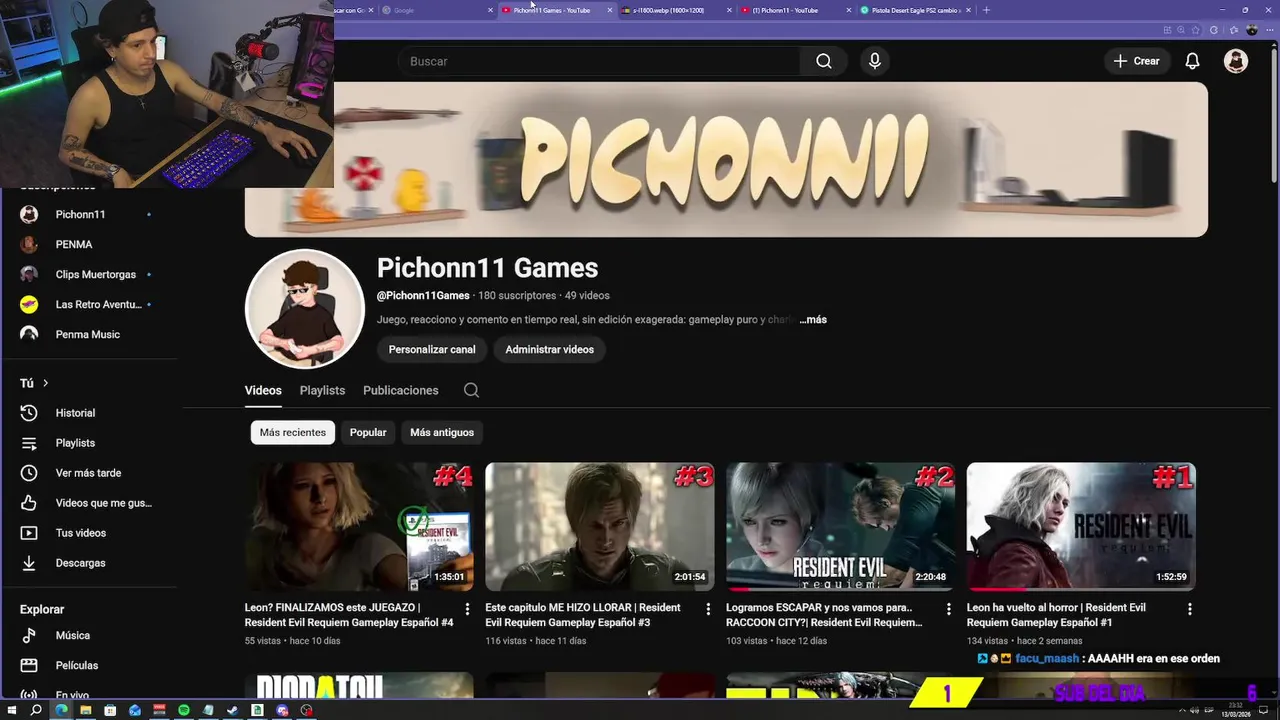This screenshot has width=1280, height=720.
Task: Click the Pichonn11 Games channel avatar
Action: coord(305,309)
